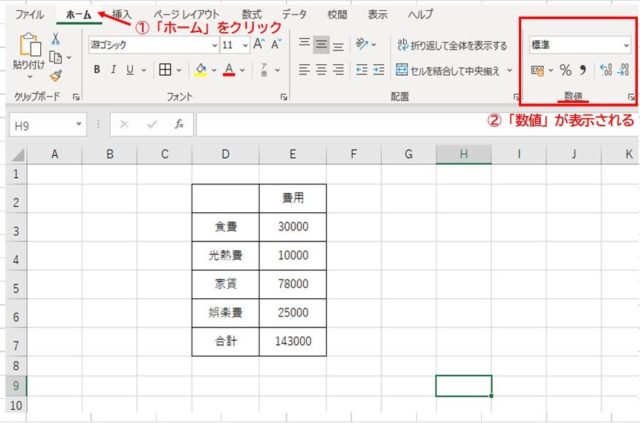Image resolution: width=640 pixels, height=423 pixels.
Task: Align text right
Action: click(x=338, y=70)
